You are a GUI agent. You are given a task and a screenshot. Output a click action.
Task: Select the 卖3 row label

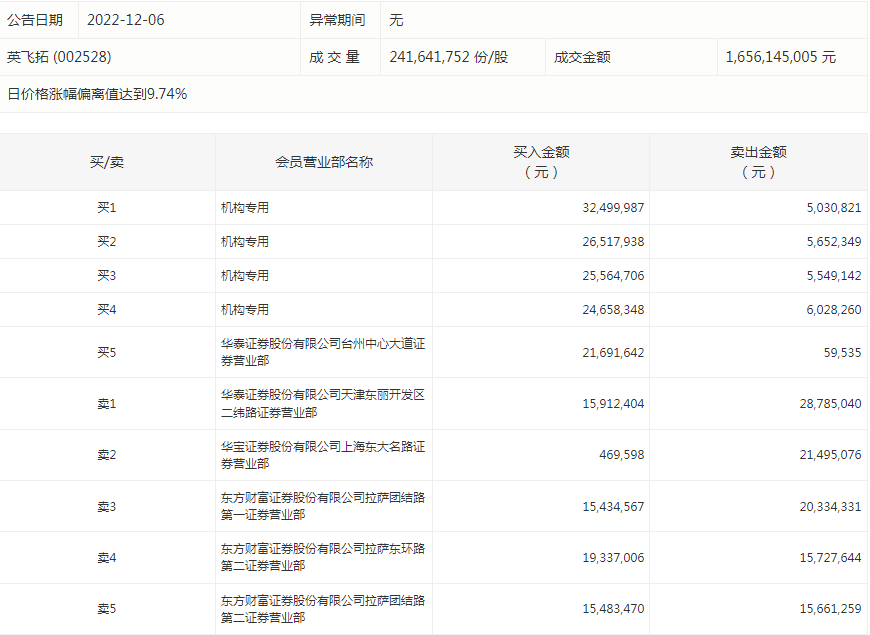[x=107, y=507]
